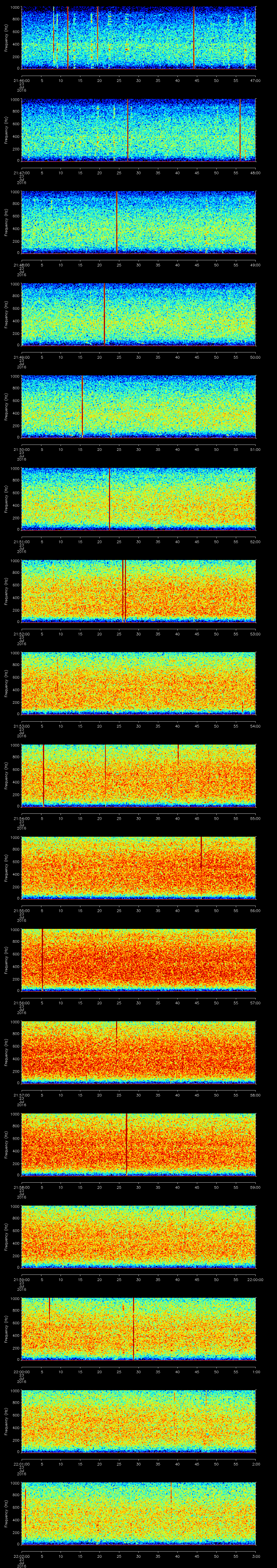
Task: Click the '21:48:00' start time label
Action: coord(21,265)
